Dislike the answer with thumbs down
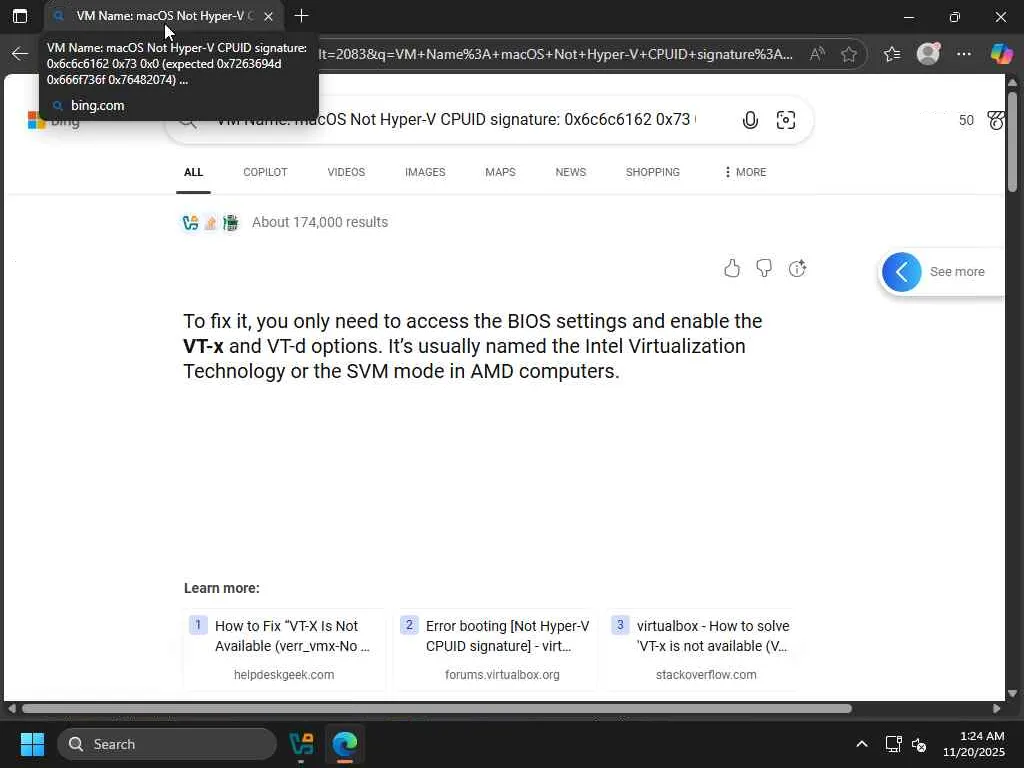1024x768 pixels. [x=764, y=268]
